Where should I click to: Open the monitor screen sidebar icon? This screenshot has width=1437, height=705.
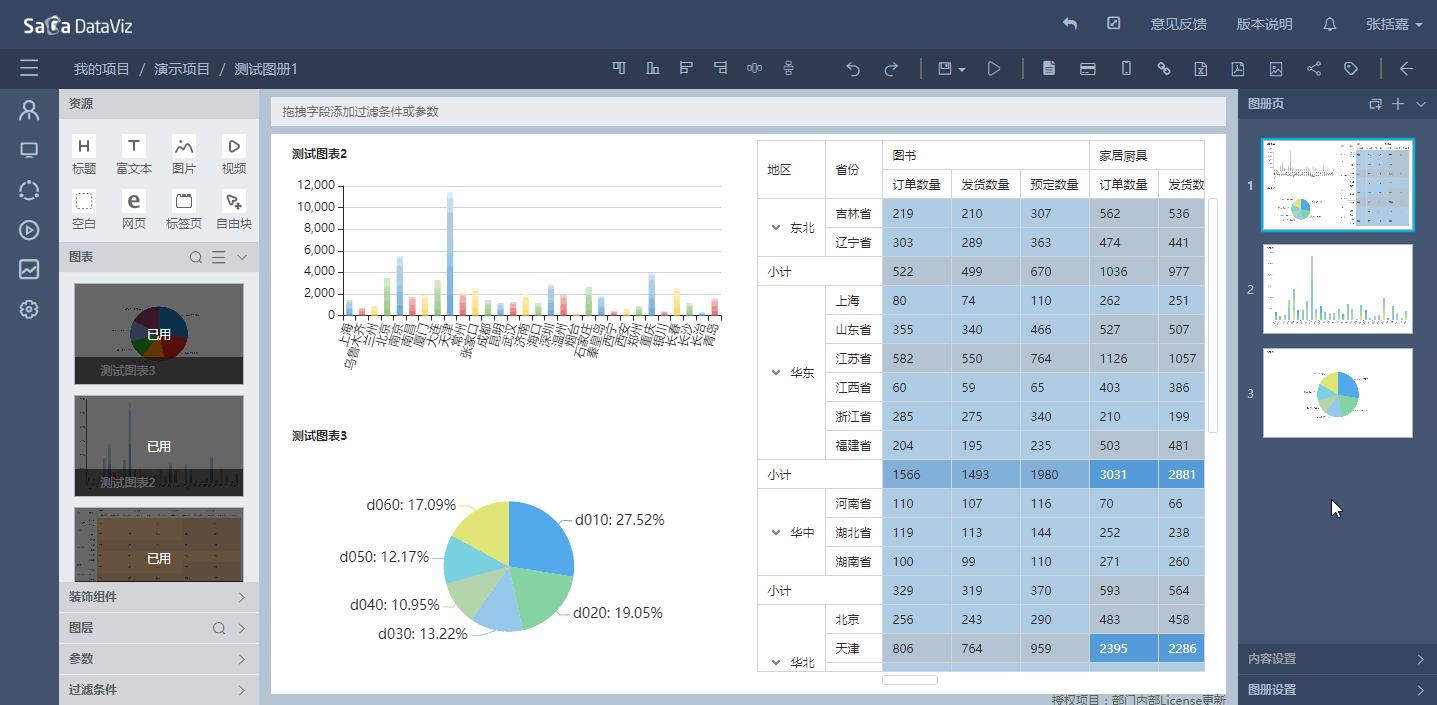click(29, 150)
